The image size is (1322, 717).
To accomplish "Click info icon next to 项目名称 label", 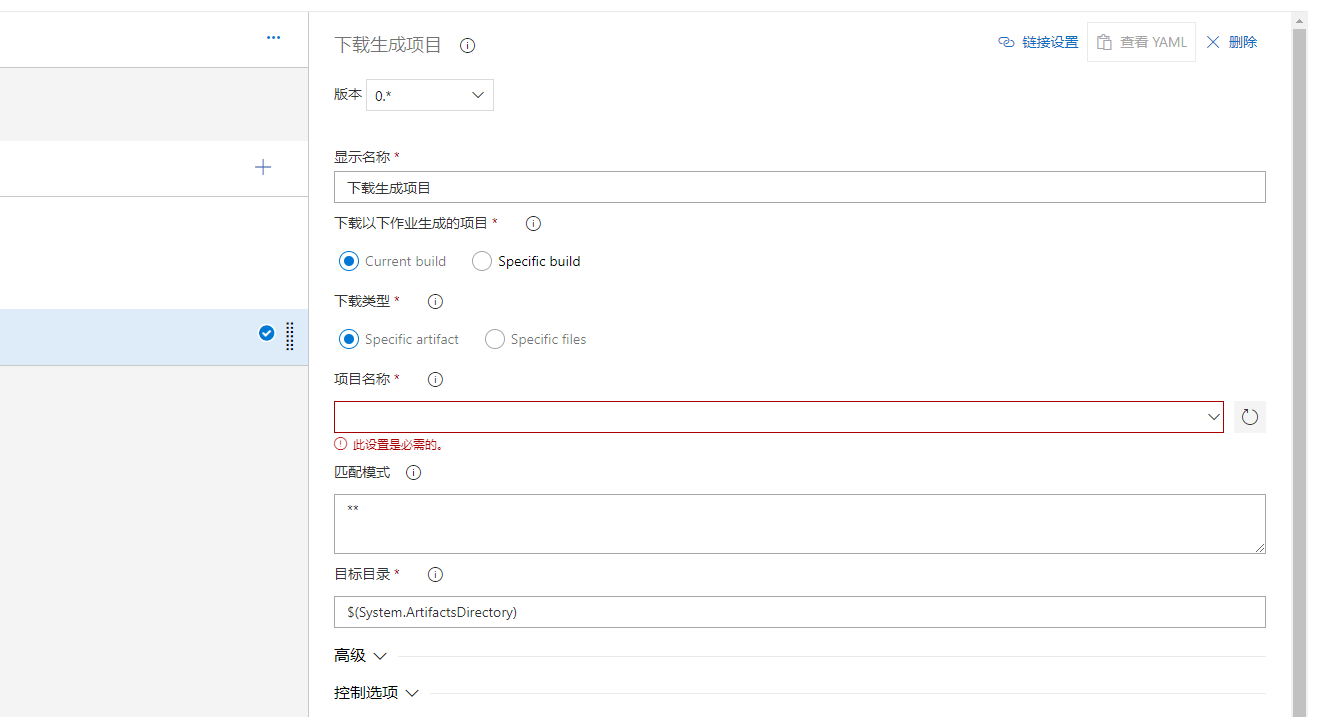I will [435, 380].
